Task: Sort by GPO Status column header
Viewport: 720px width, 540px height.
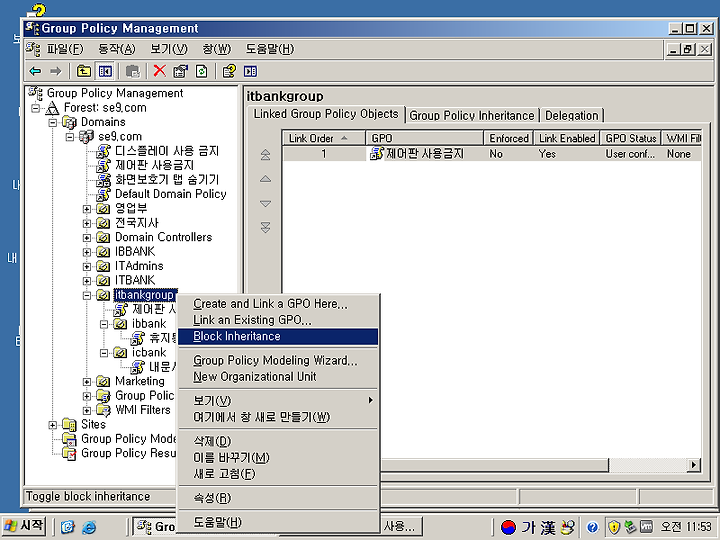Action: click(x=630, y=138)
